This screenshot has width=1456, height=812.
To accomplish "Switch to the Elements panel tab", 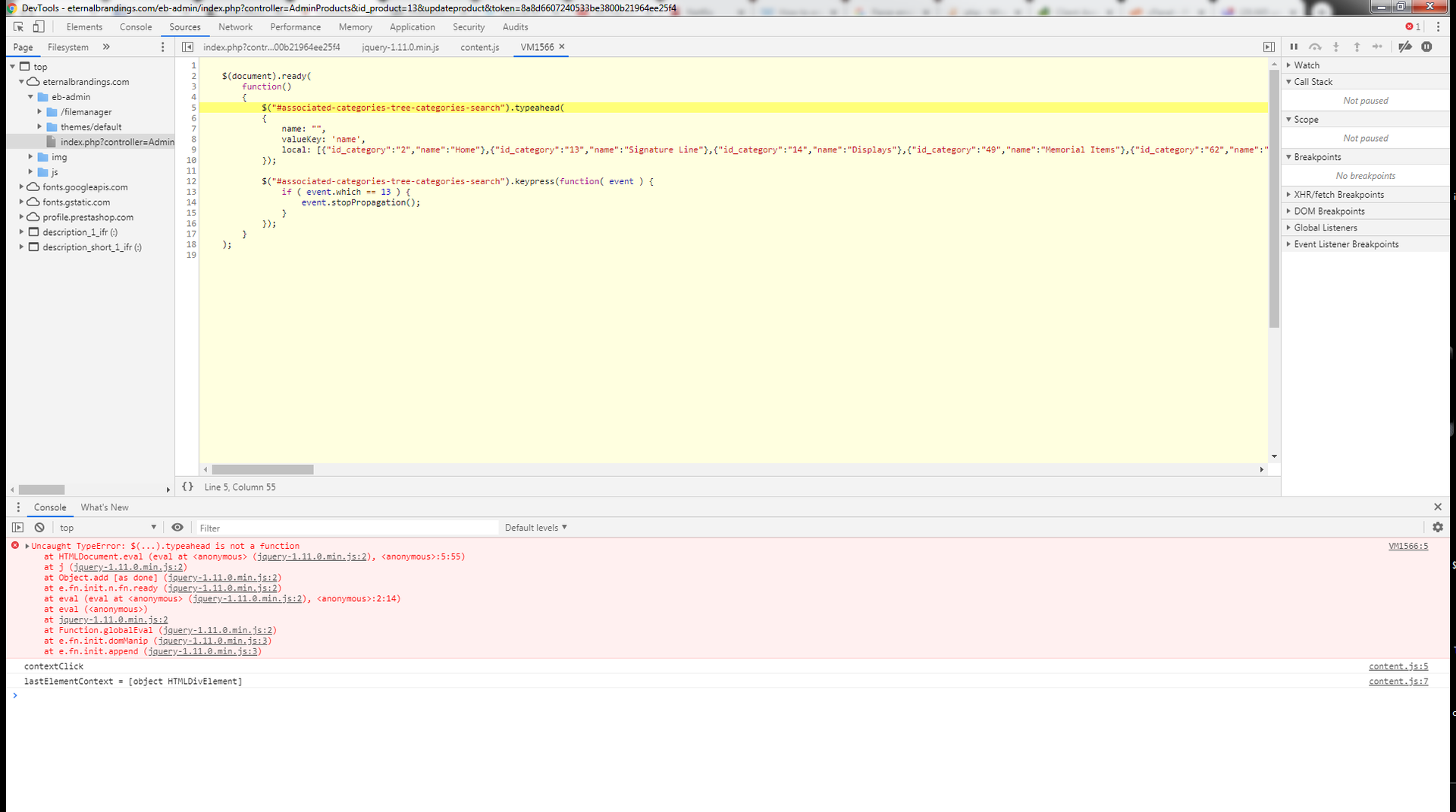I will [84, 27].
